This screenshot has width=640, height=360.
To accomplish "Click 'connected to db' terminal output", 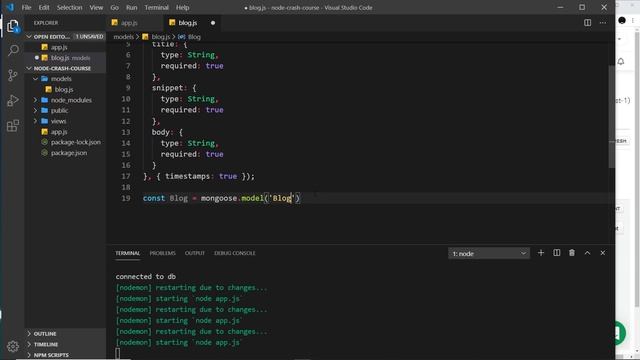I will [146, 276].
